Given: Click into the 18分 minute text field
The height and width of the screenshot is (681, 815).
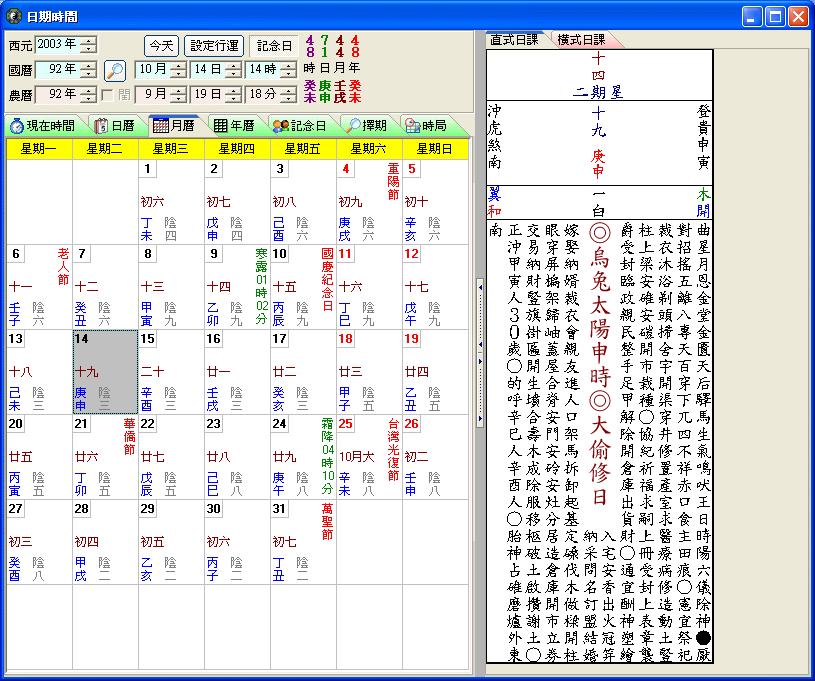Looking at the screenshot, I should (x=264, y=94).
